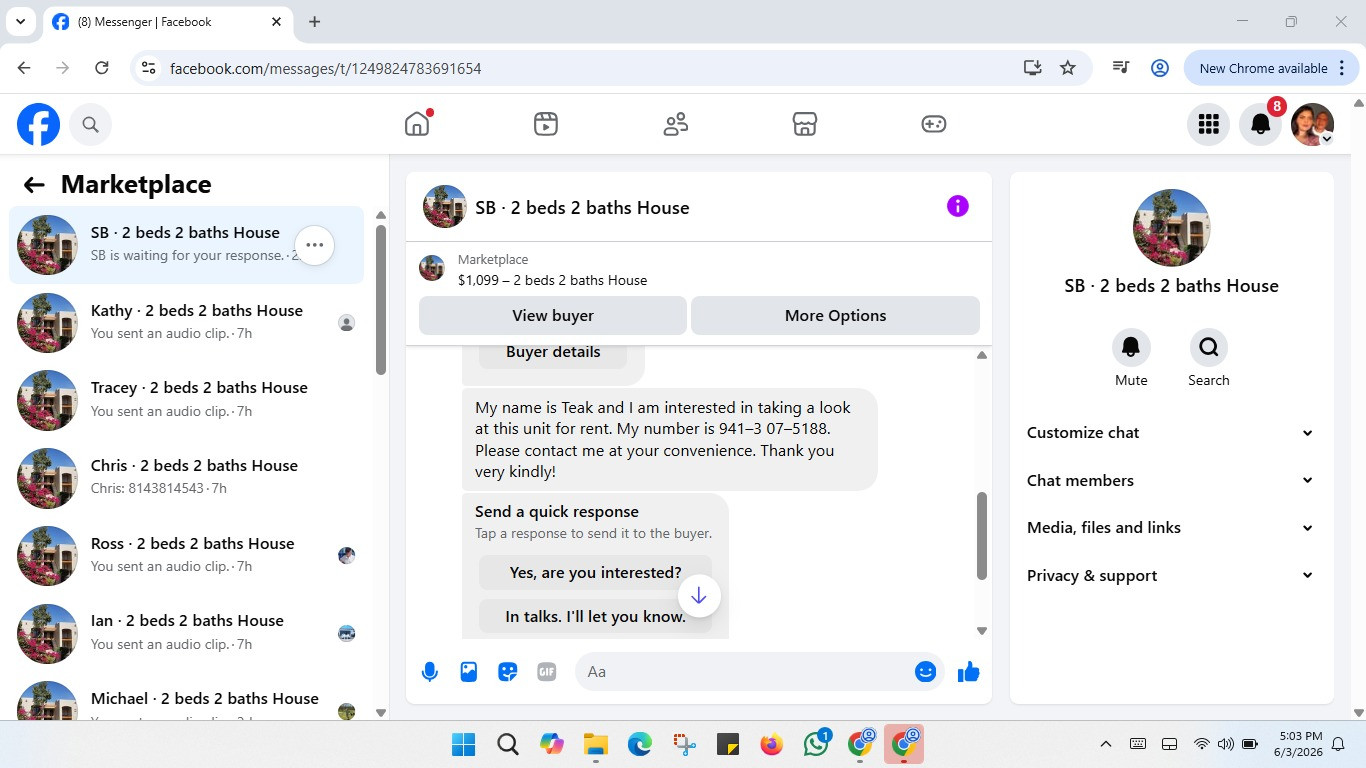The width and height of the screenshot is (1366, 768).
Task: Send quick reply 'Yes, are you interested?'
Action: [595, 573]
